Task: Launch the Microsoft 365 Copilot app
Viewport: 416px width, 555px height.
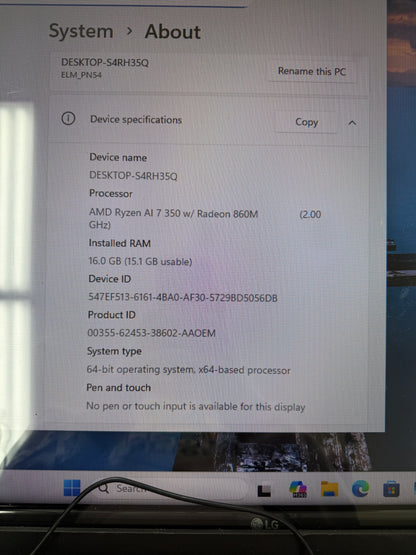Action: (x=298, y=489)
